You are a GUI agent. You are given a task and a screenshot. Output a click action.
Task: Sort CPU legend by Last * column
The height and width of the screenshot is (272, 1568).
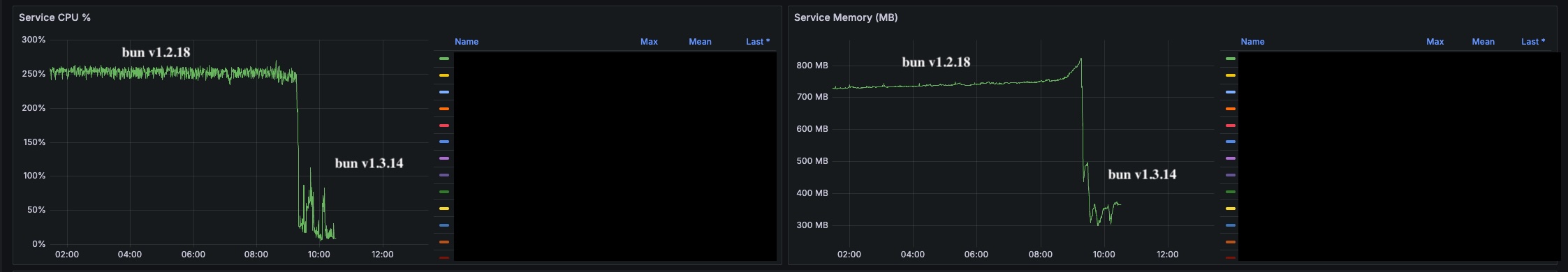click(758, 42)
